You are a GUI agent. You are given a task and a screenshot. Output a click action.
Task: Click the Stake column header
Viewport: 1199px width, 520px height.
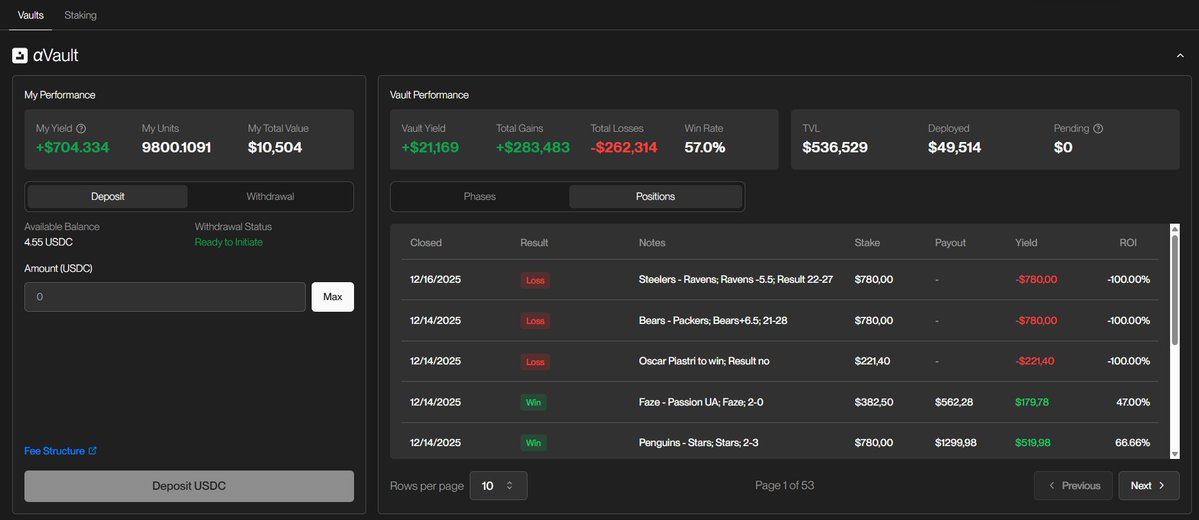coord(867,242)
